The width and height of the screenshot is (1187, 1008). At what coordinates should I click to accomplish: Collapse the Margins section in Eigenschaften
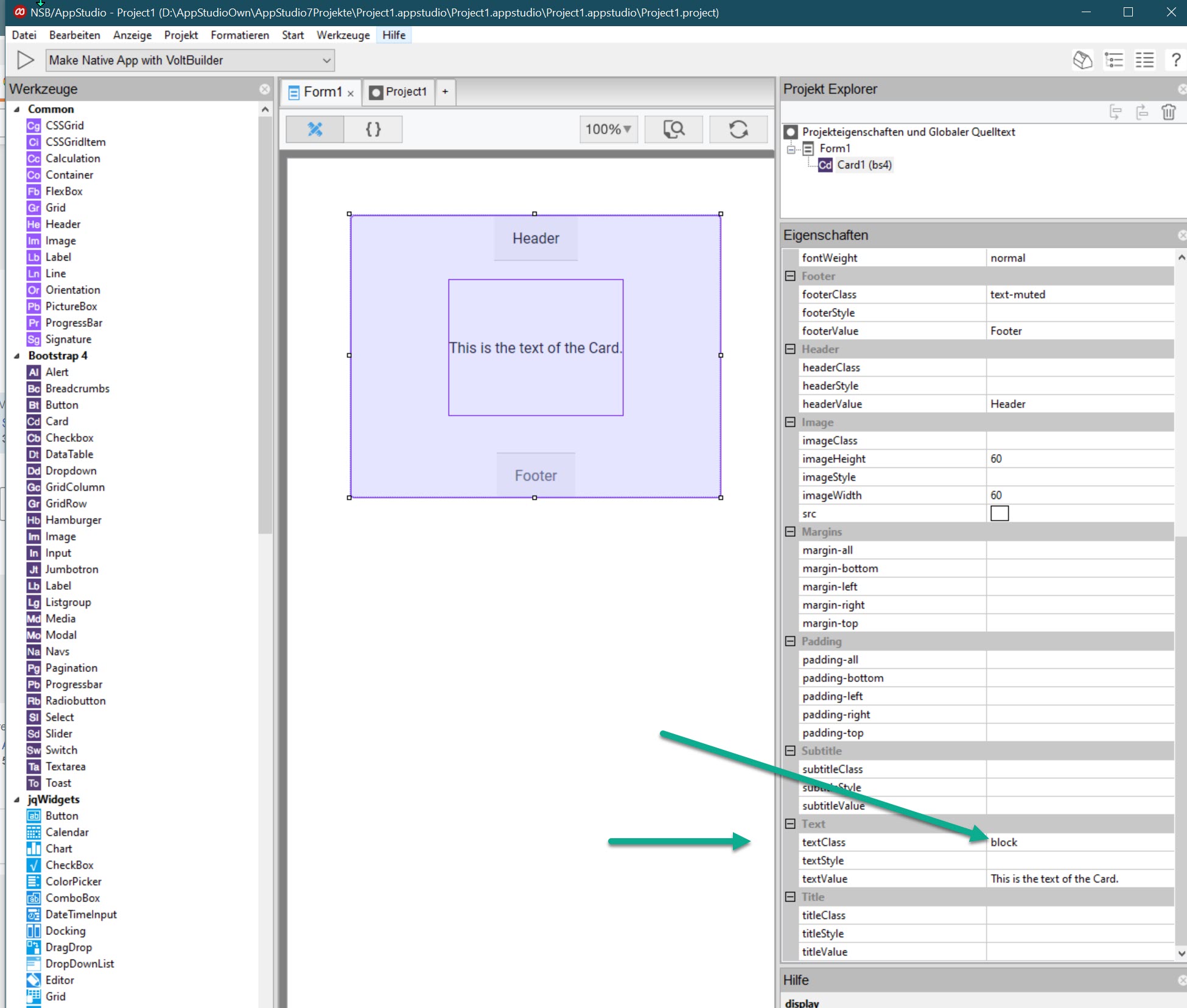click(790, 531)
